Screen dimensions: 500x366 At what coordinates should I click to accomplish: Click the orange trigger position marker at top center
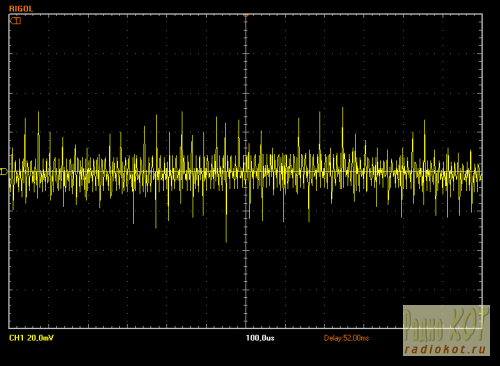[246, 15]
